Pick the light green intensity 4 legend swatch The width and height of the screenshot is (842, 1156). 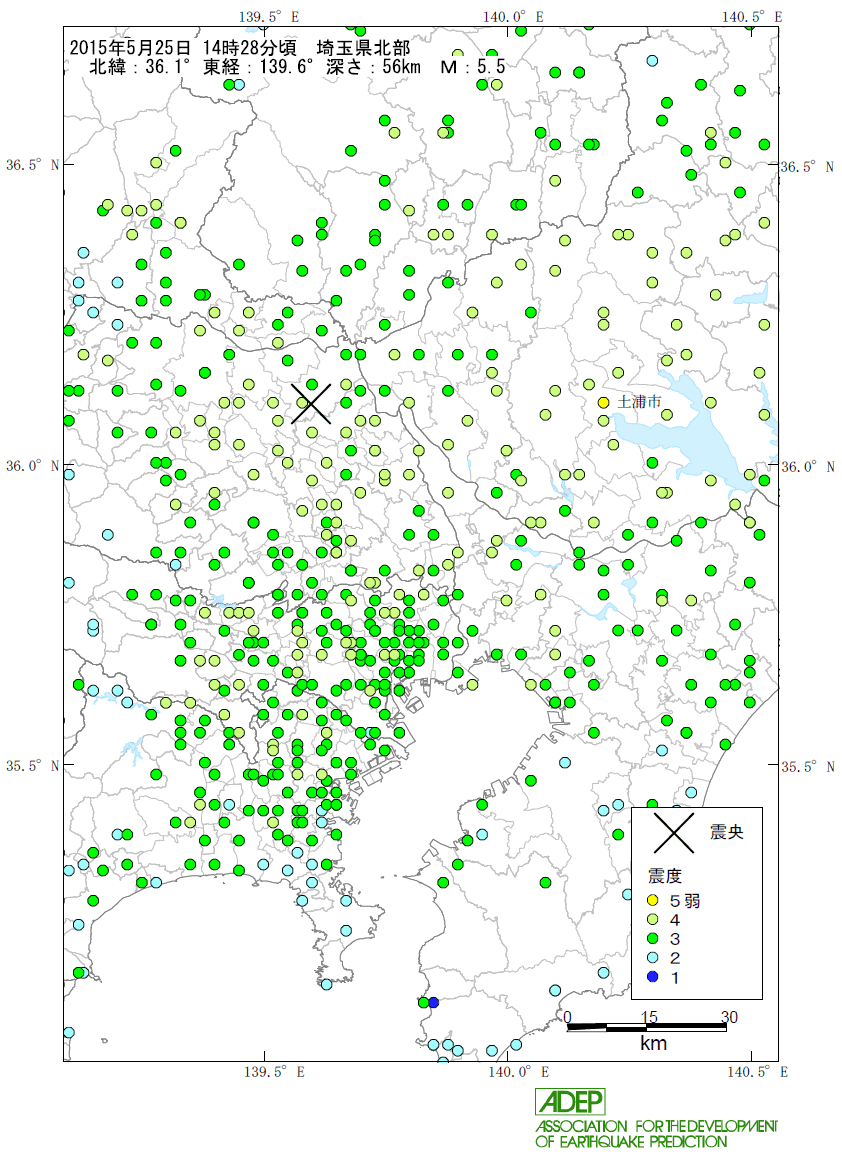(653, 919)
